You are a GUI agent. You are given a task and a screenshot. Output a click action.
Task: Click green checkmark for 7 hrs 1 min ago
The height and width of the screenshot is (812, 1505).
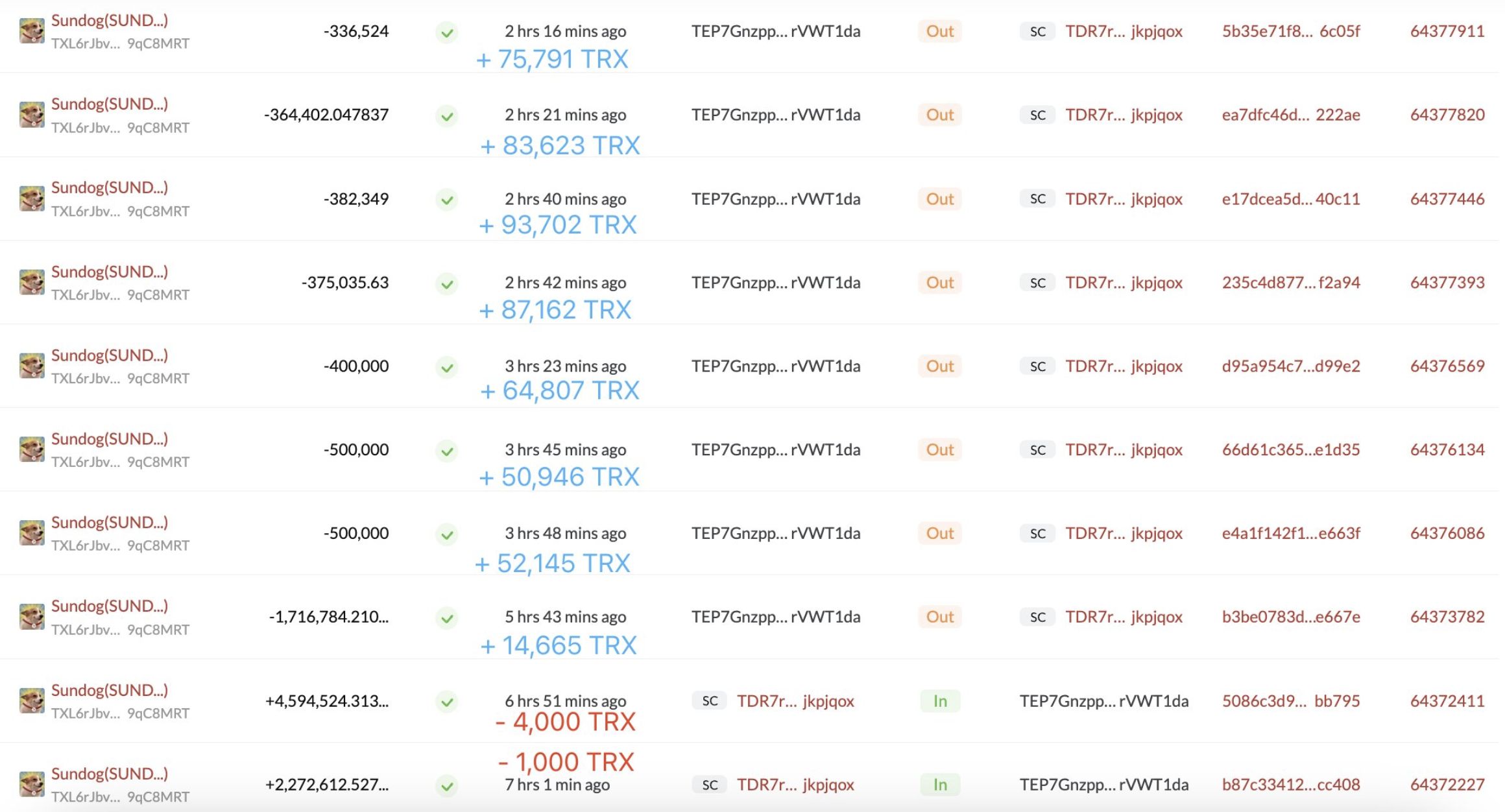[446, 786]
